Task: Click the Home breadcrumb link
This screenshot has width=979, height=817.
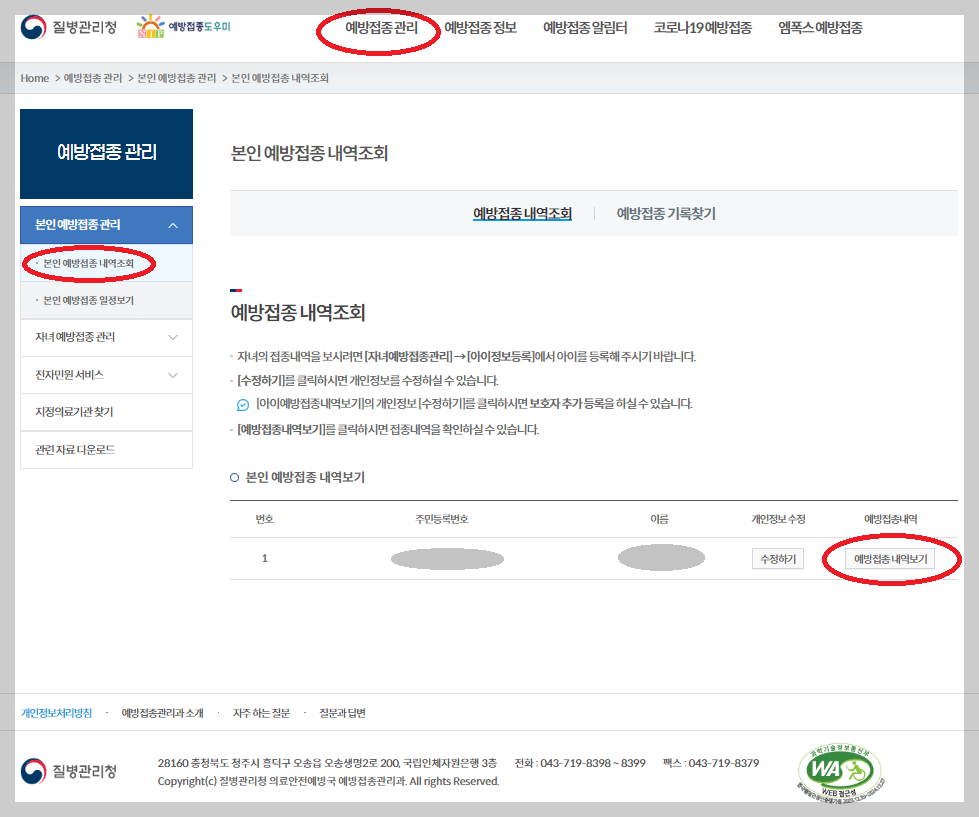Action: coord(35,75)
